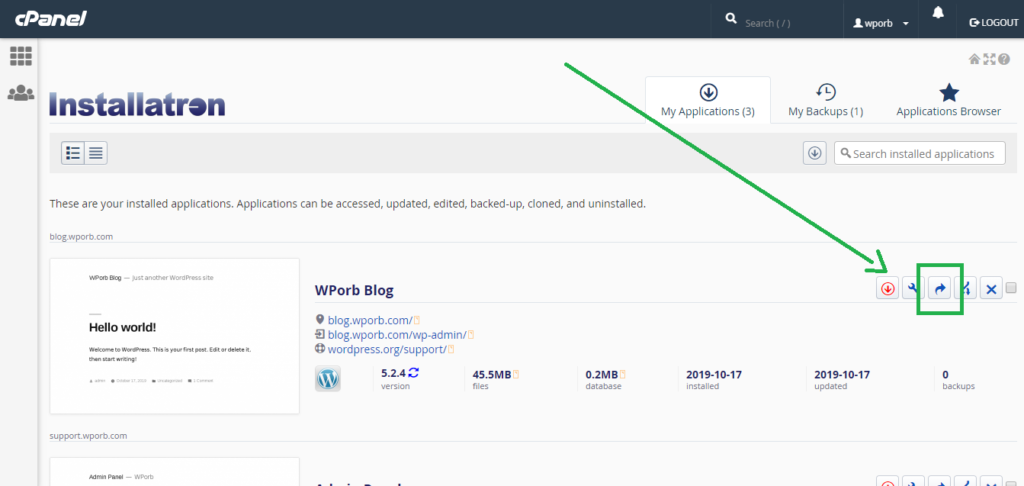
Task: Click the WPorb Blog title
Action: coord(354,289)
